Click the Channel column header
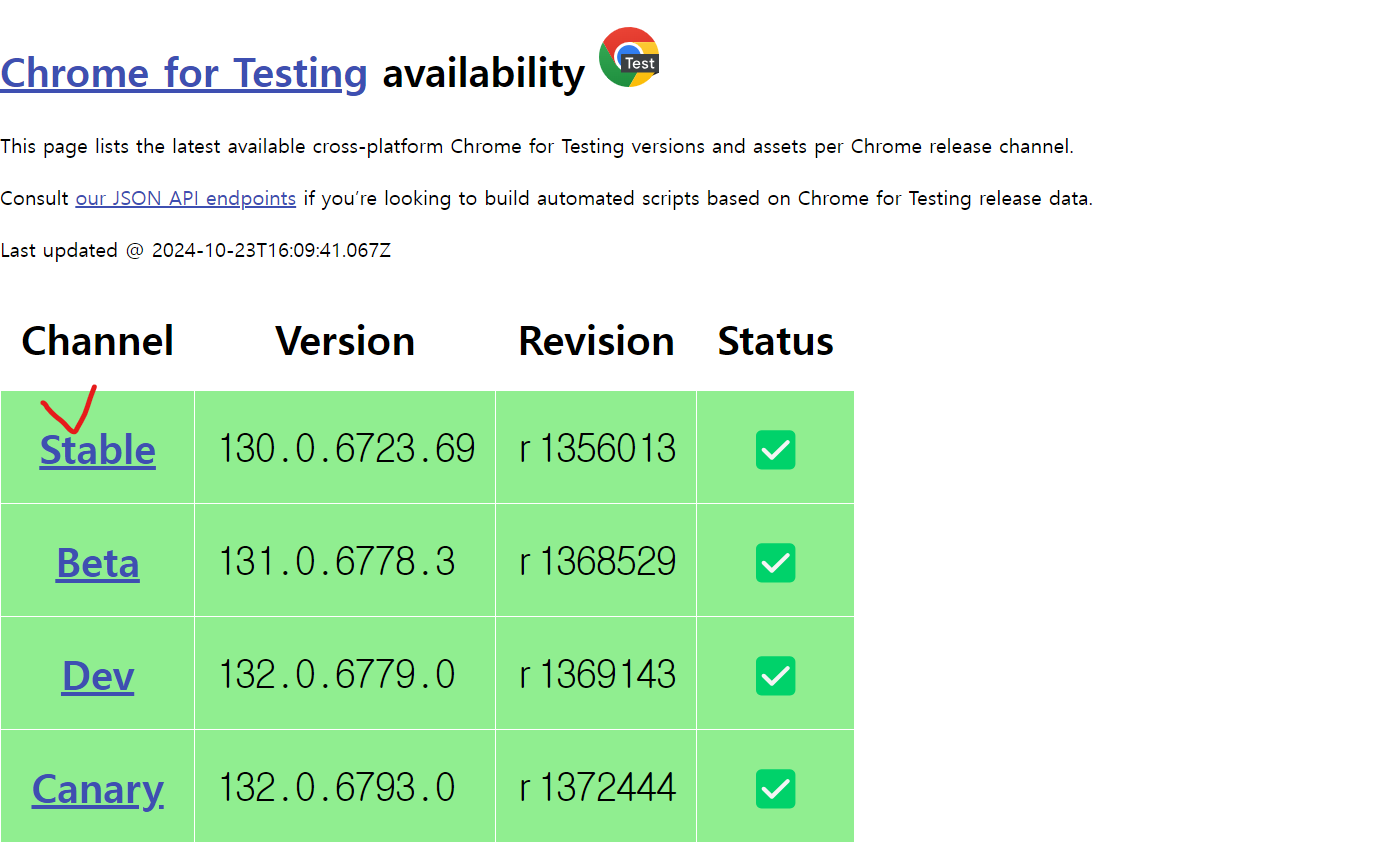 click(98, 341)
